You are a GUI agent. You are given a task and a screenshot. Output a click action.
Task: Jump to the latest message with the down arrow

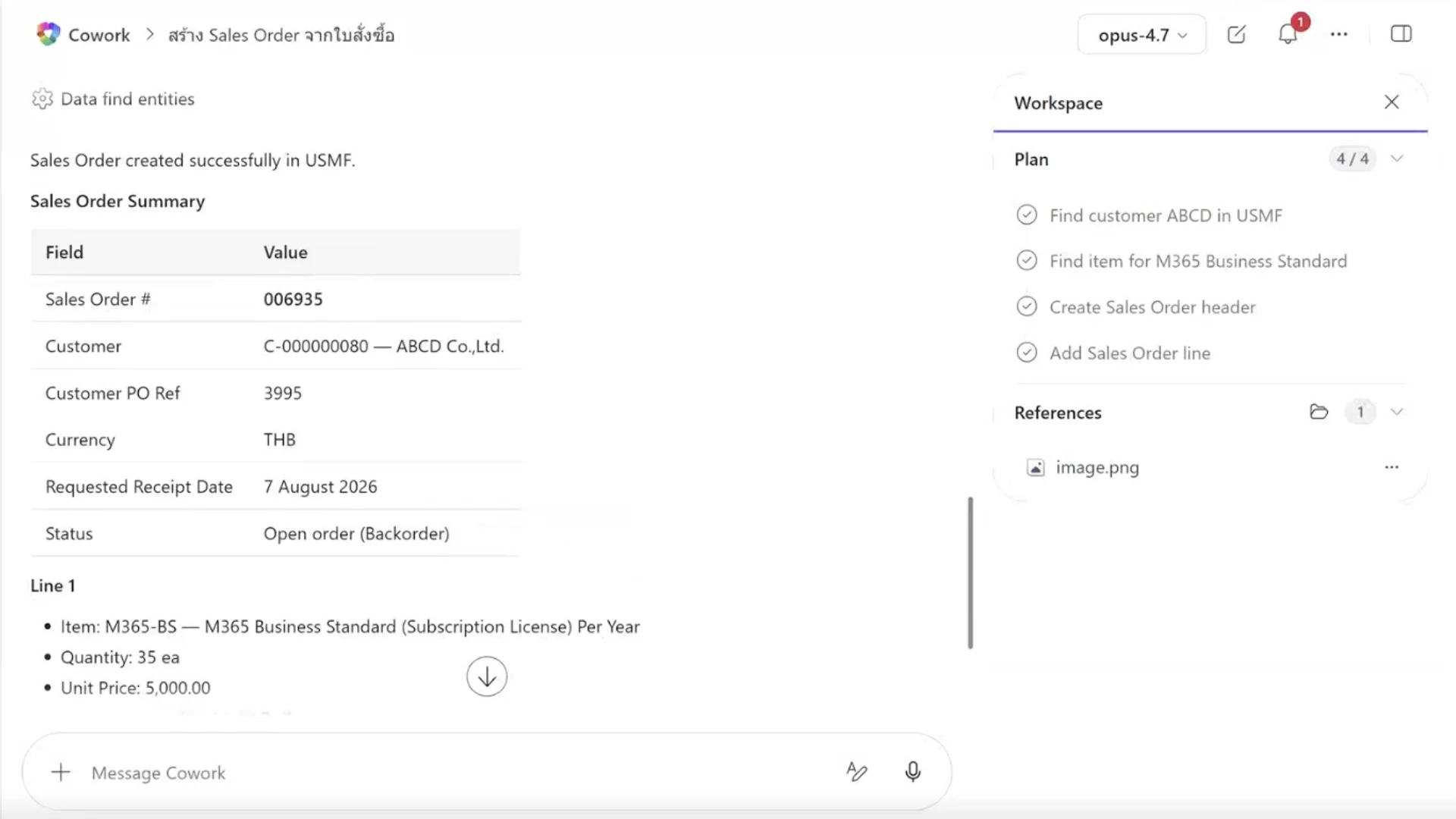(x=487, y=676)
